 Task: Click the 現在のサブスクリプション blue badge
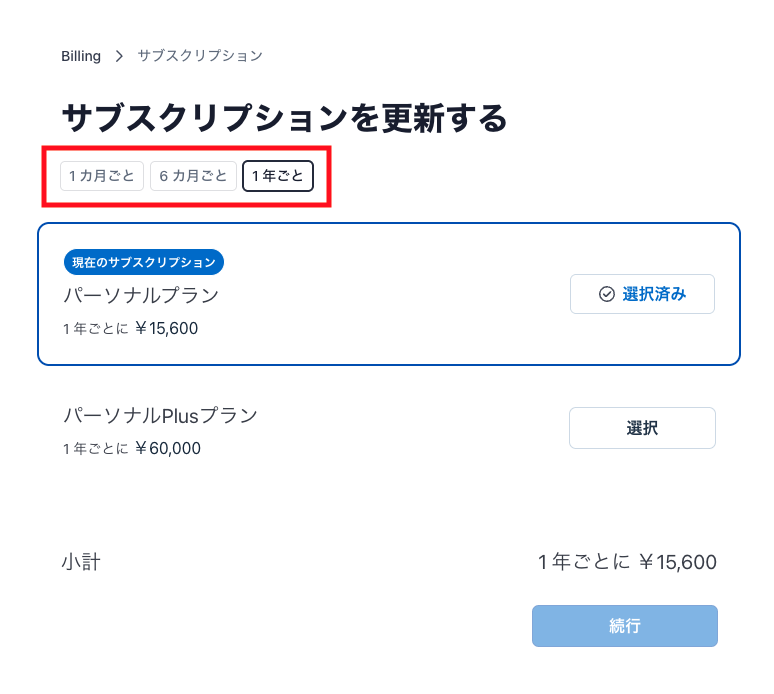pos(144,262)
